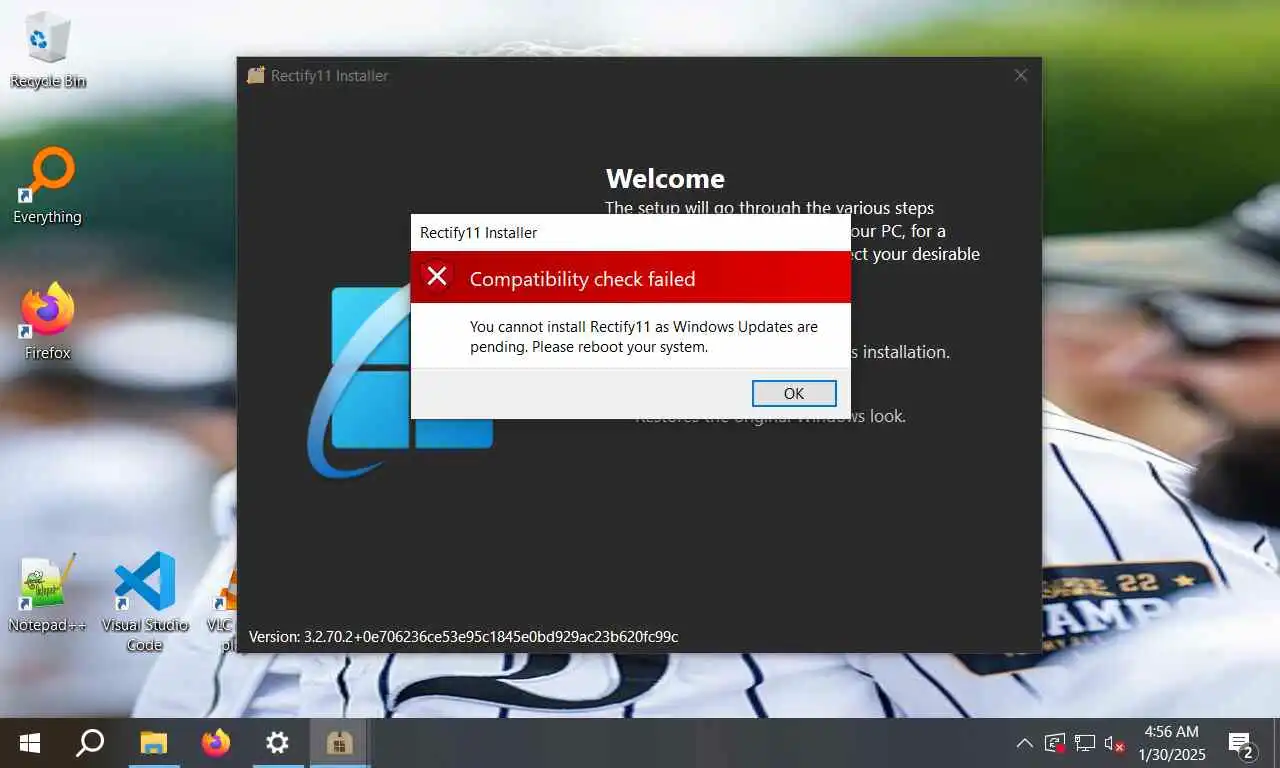Viewport: 1280px width, 768px height.
Task: Select the Notepad++ desktop shortcut
Action: pyautogui.click(x=47, y=594)
